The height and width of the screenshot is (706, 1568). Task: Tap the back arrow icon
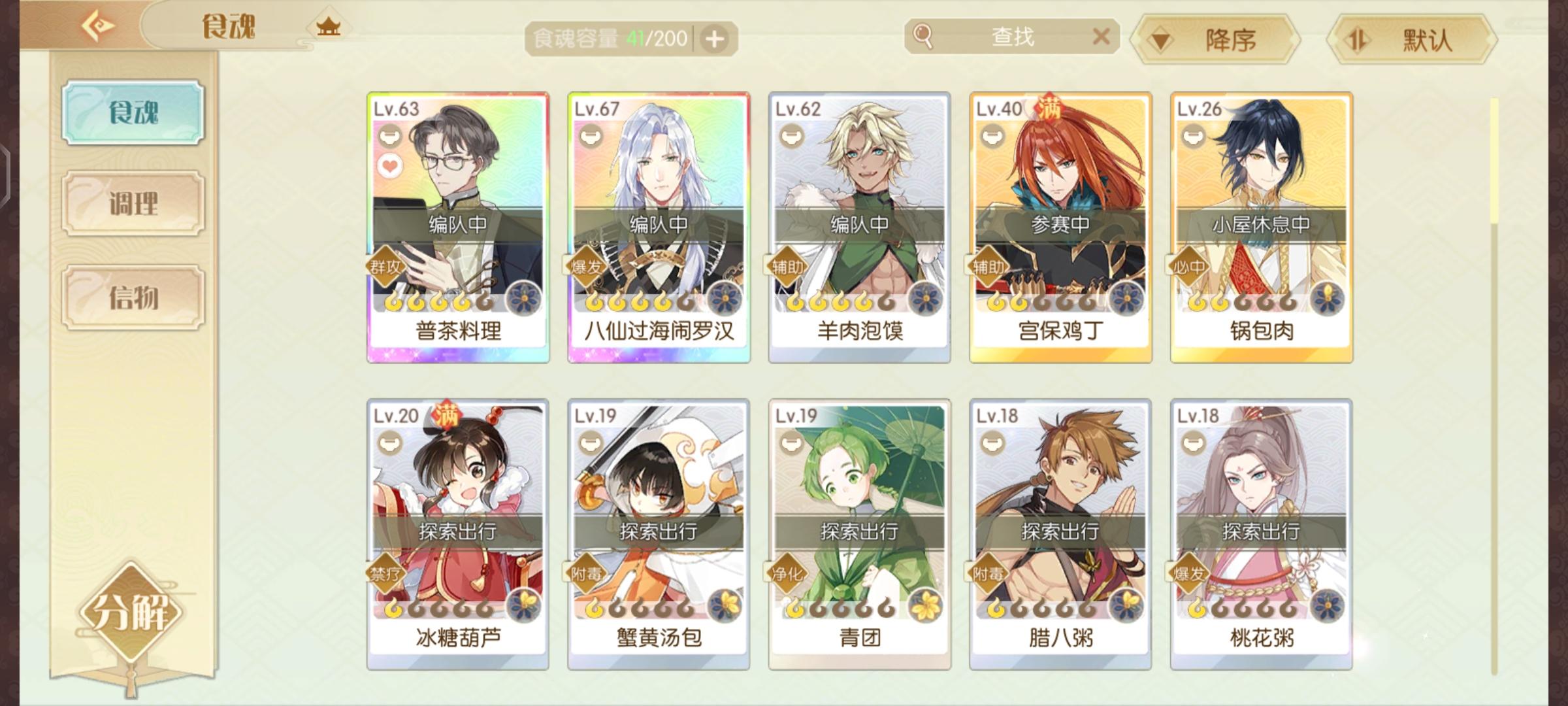point(98,26)
